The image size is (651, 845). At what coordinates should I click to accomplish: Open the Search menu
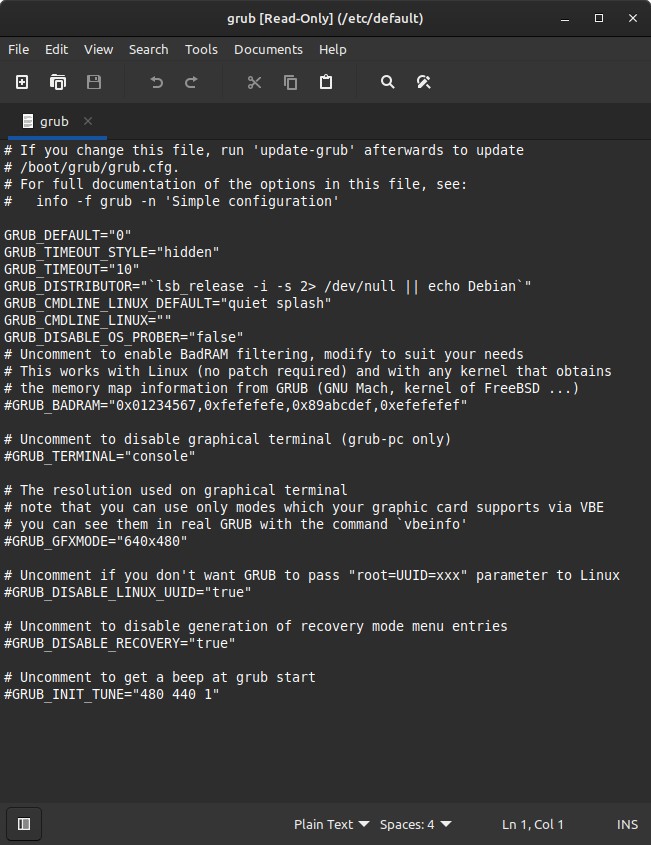(x=148, y=50)
